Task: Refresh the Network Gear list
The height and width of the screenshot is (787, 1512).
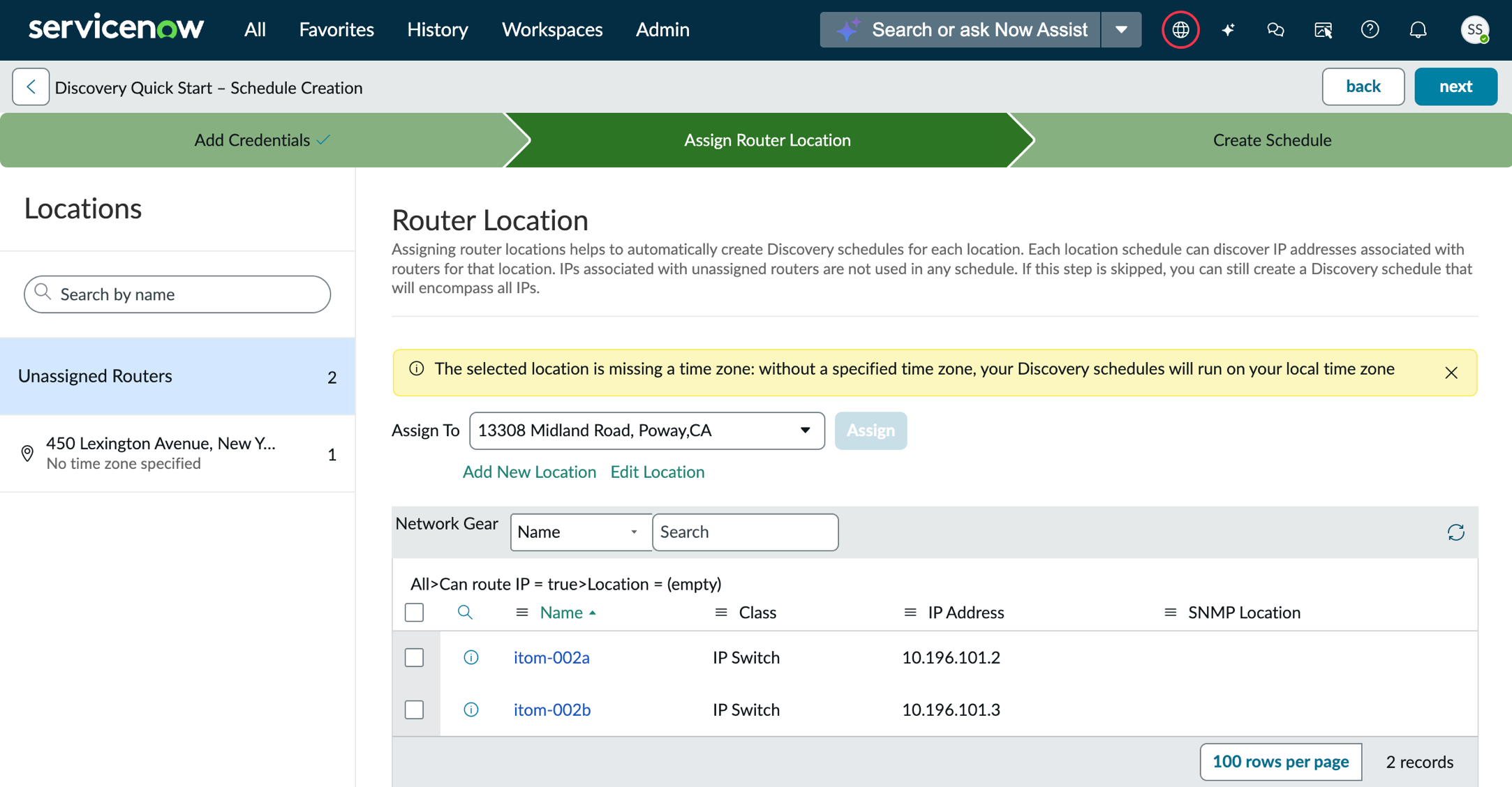Action: (1455, 532)
